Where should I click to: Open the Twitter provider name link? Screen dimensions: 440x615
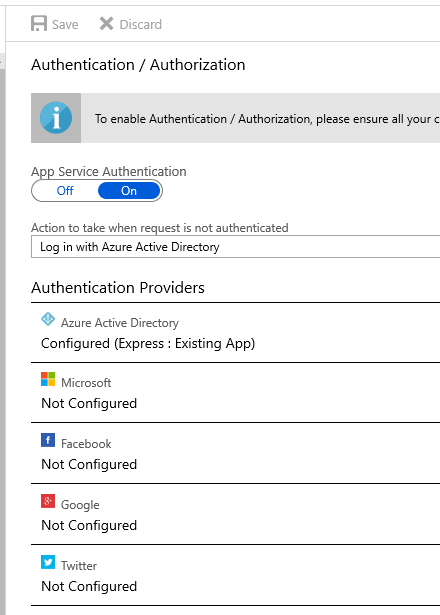coord(79,566)
